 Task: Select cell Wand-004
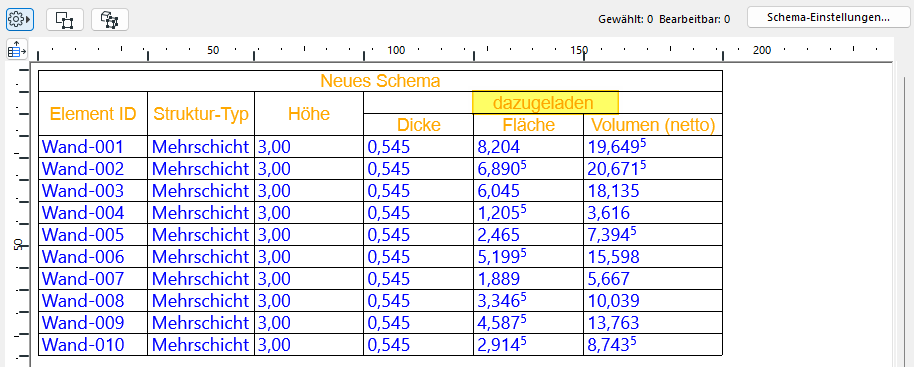93,213
